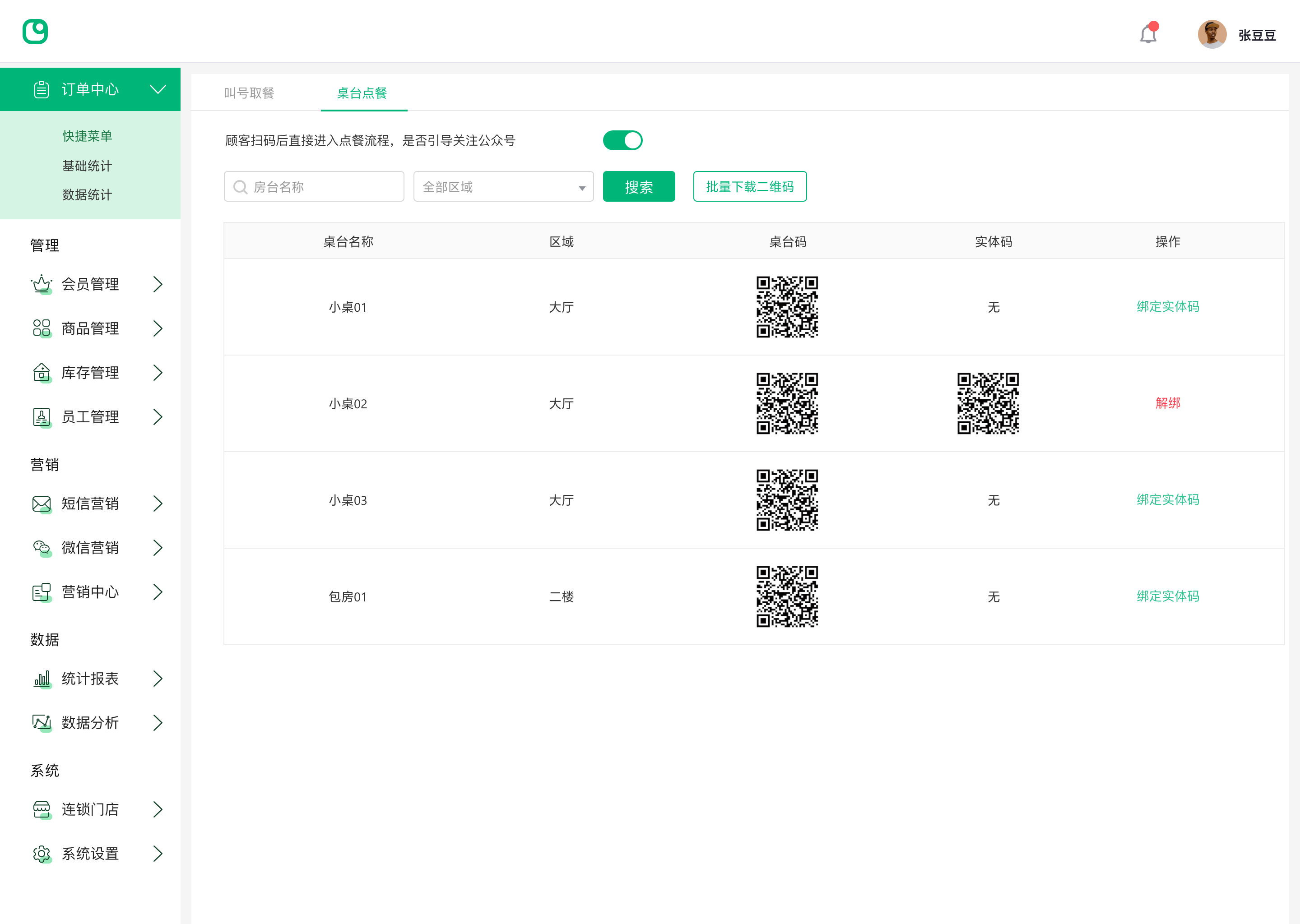
Task: Click the 搜索 search button
Action: point(639,186)
